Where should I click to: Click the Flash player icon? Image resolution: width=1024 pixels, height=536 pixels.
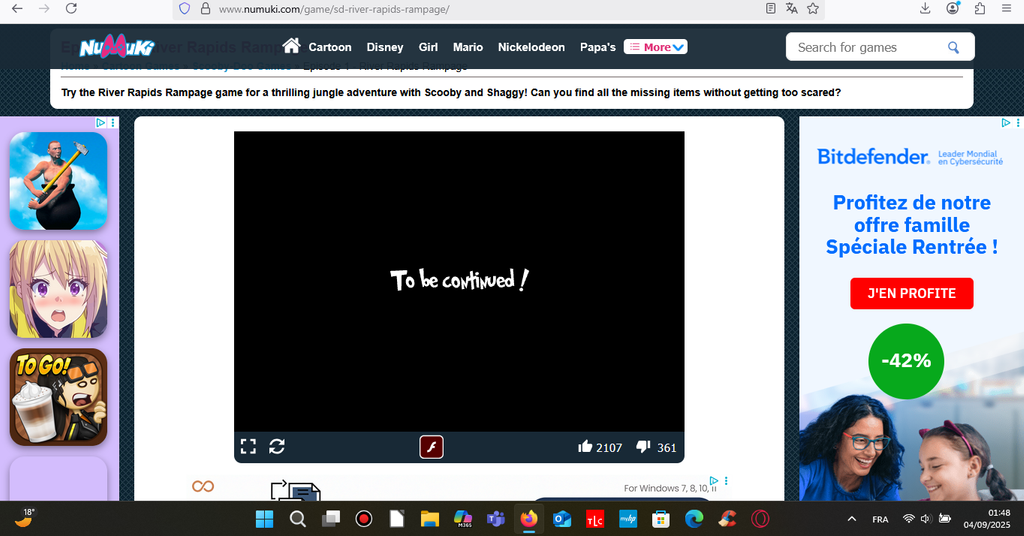coord(431,446)
